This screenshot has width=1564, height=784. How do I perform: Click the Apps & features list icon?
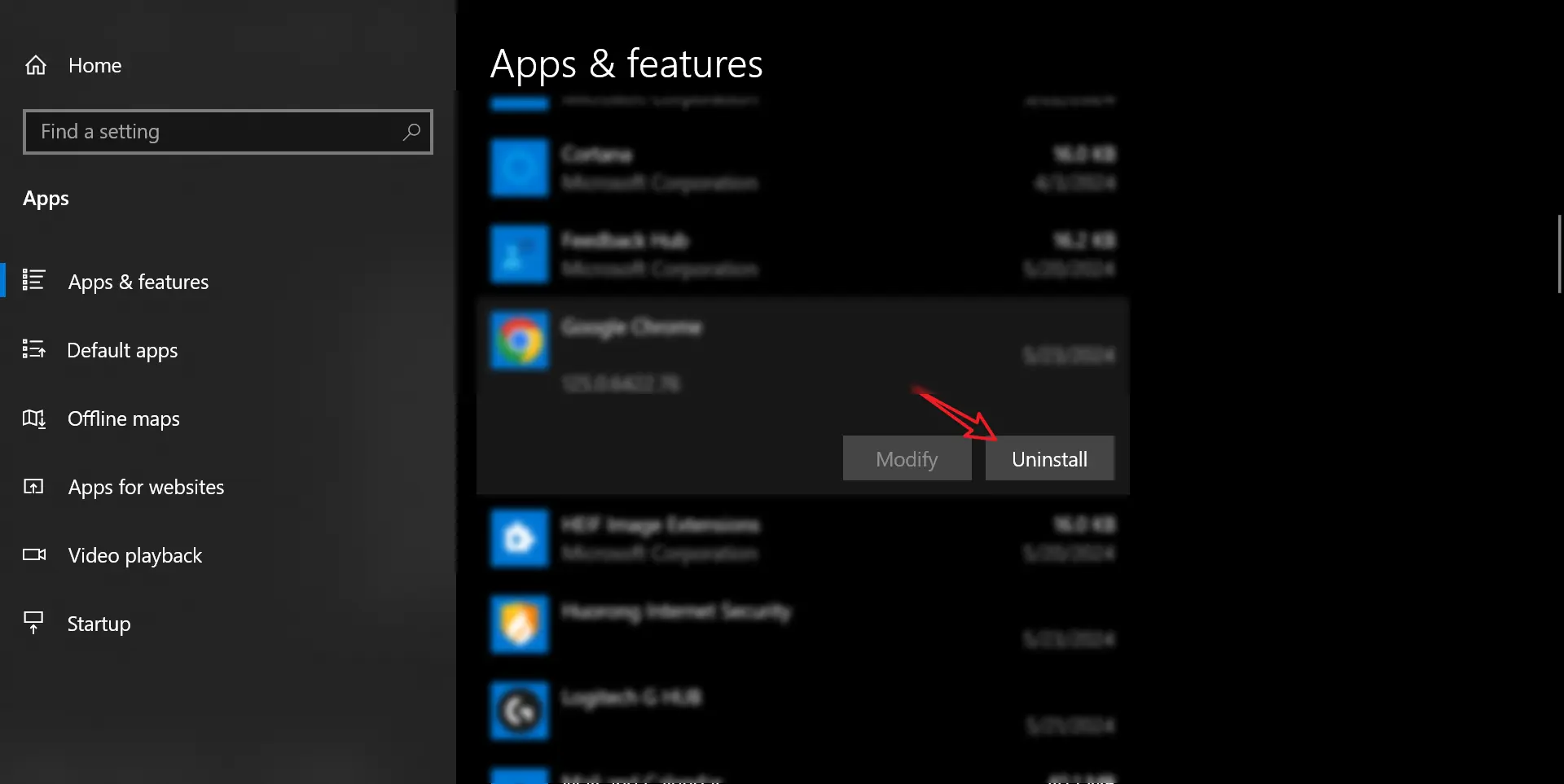pyautogui.click(x=33, y=280)
